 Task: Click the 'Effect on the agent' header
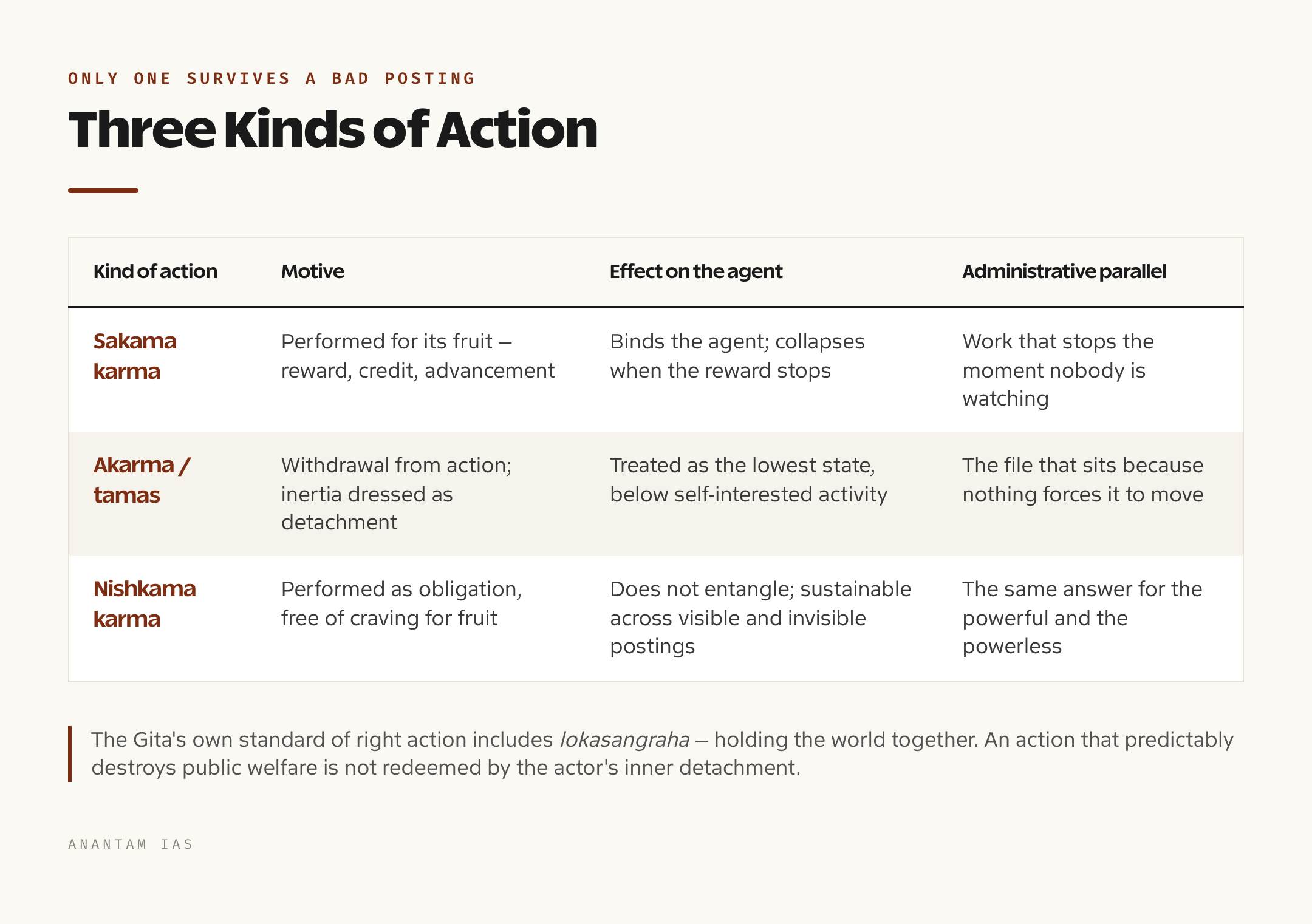tap(695, 271)
